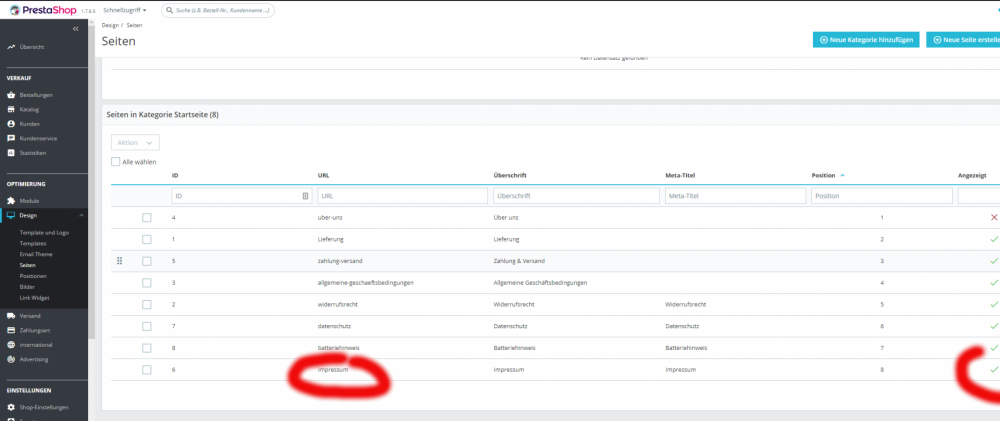1000x421 pixels.
Task: Click Neue Seite erstellen button
Action: [x=963, y=40]
